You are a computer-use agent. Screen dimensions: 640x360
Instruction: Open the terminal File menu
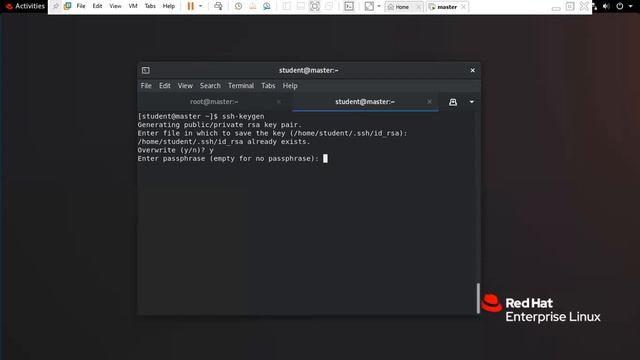(x=146, y=86)
